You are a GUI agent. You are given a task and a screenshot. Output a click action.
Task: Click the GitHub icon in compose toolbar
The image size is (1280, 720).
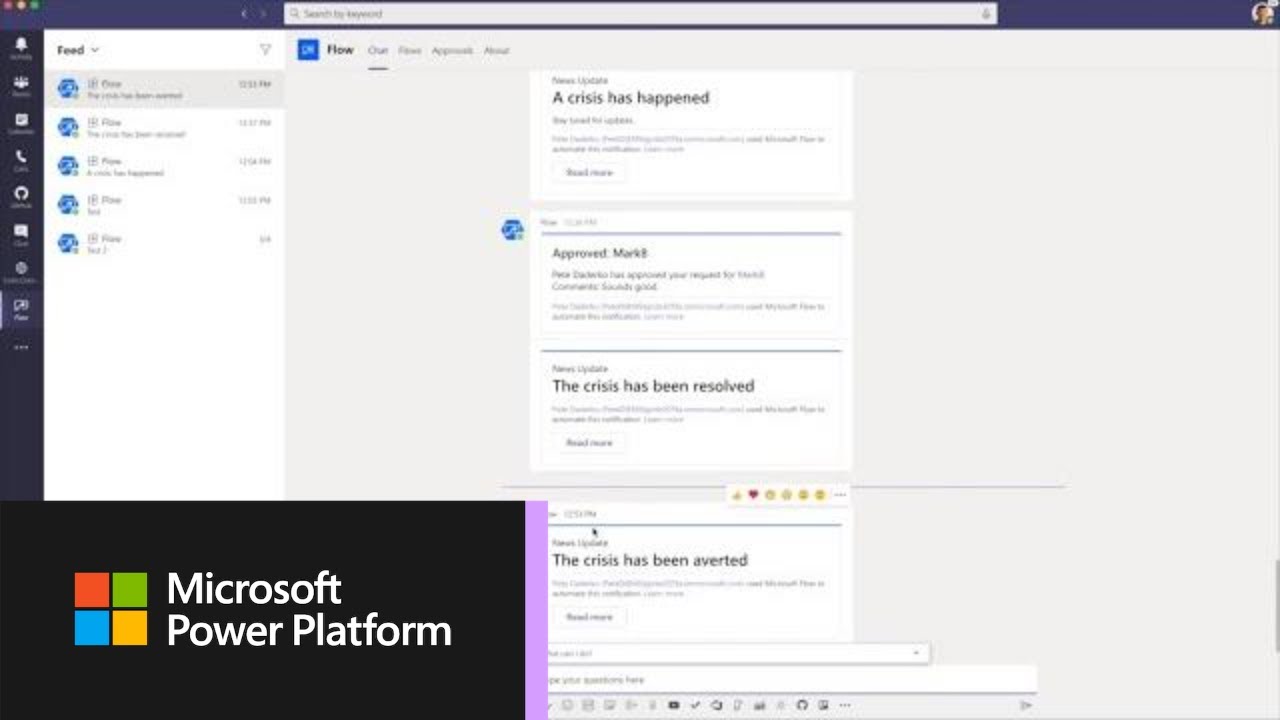802,705
